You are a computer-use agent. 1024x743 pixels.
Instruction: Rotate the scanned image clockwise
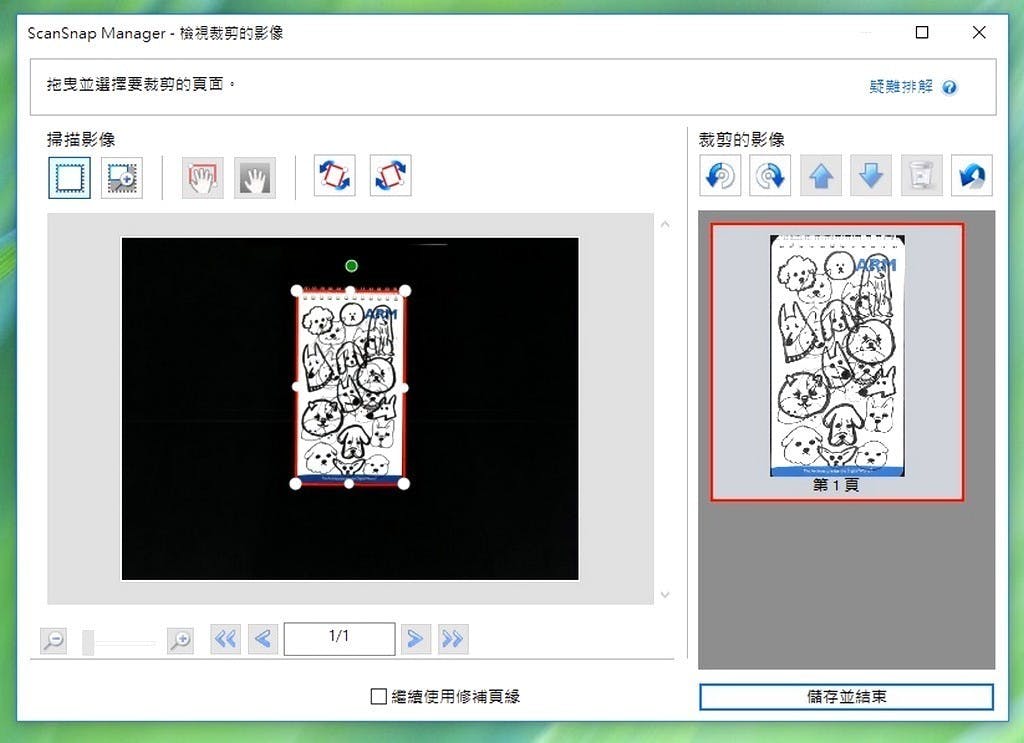tap(390, 176)
